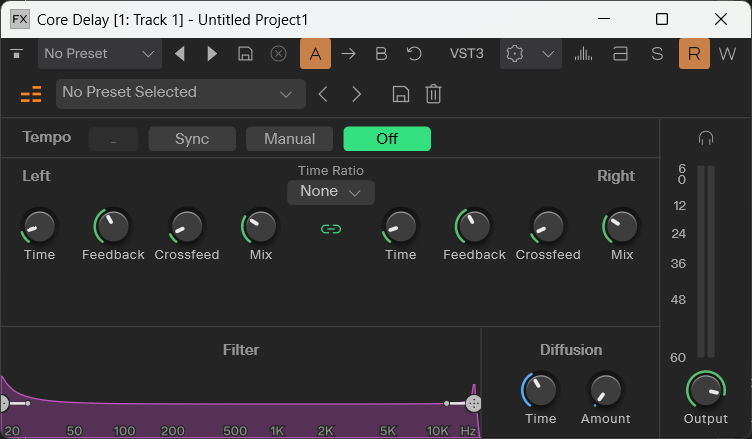Save the host preset with floppy icon
Viewport: 752px width, 439px height.
click(x=245, y=54)
